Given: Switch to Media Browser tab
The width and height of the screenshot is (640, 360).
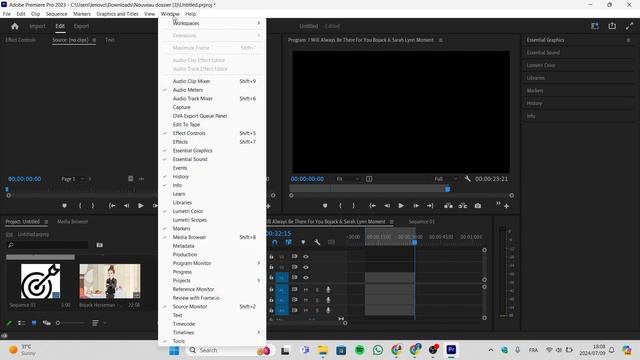Looking at the screenshot, I should tap(72, 222).
